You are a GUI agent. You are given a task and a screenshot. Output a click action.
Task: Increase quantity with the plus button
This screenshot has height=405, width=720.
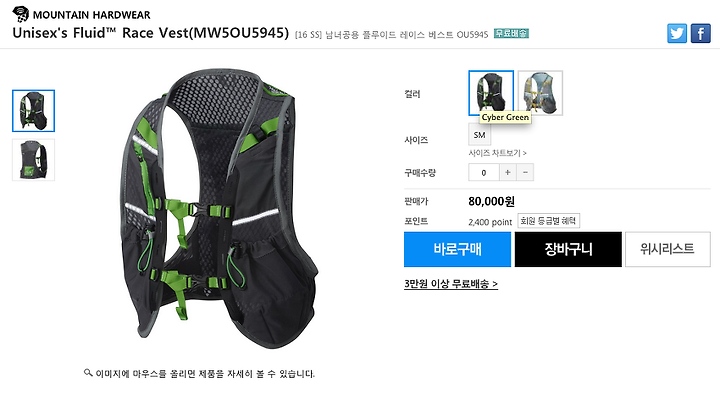[507, 173]
